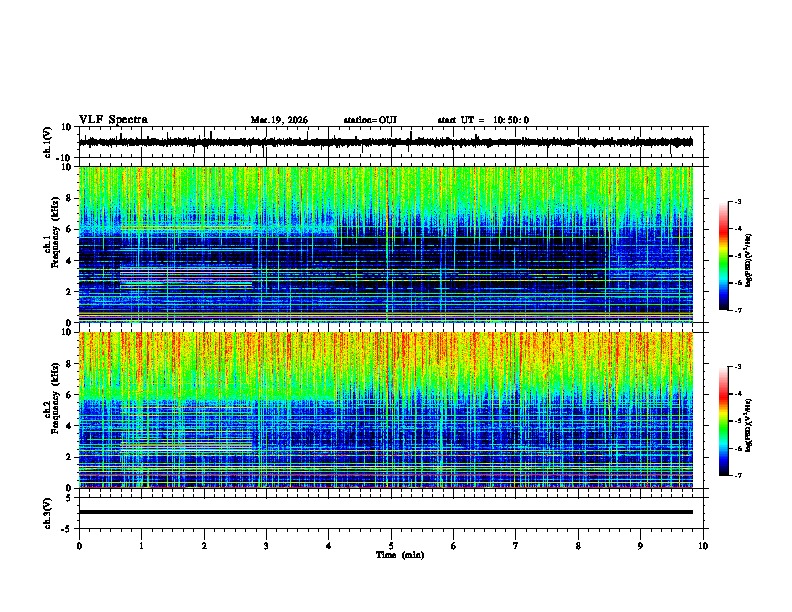Viewport: 792px width, 612px height.
Task: Click time axis tick label "1"
Action: (141, 546)
